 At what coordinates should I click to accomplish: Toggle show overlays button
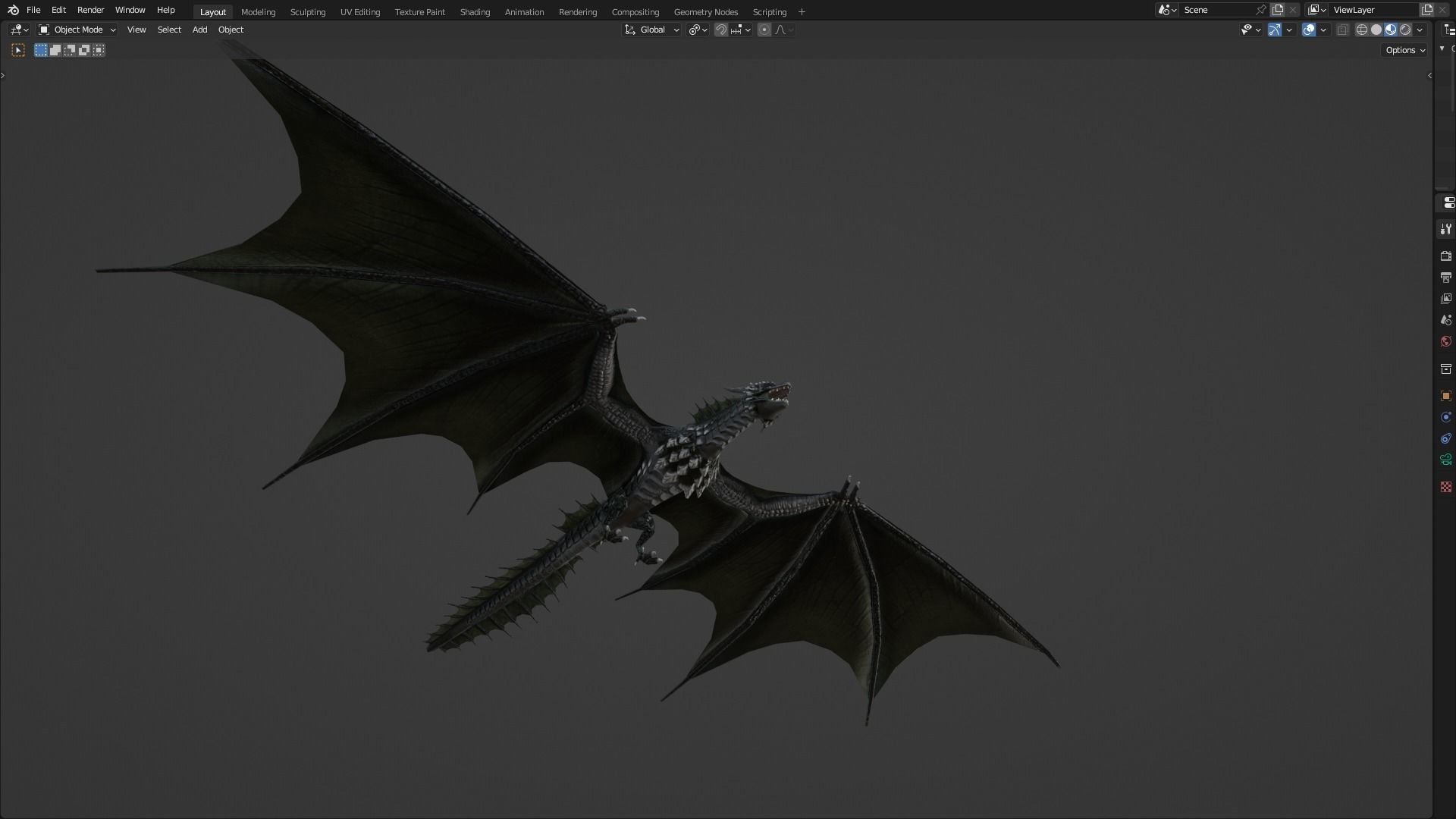point(1309,30)
